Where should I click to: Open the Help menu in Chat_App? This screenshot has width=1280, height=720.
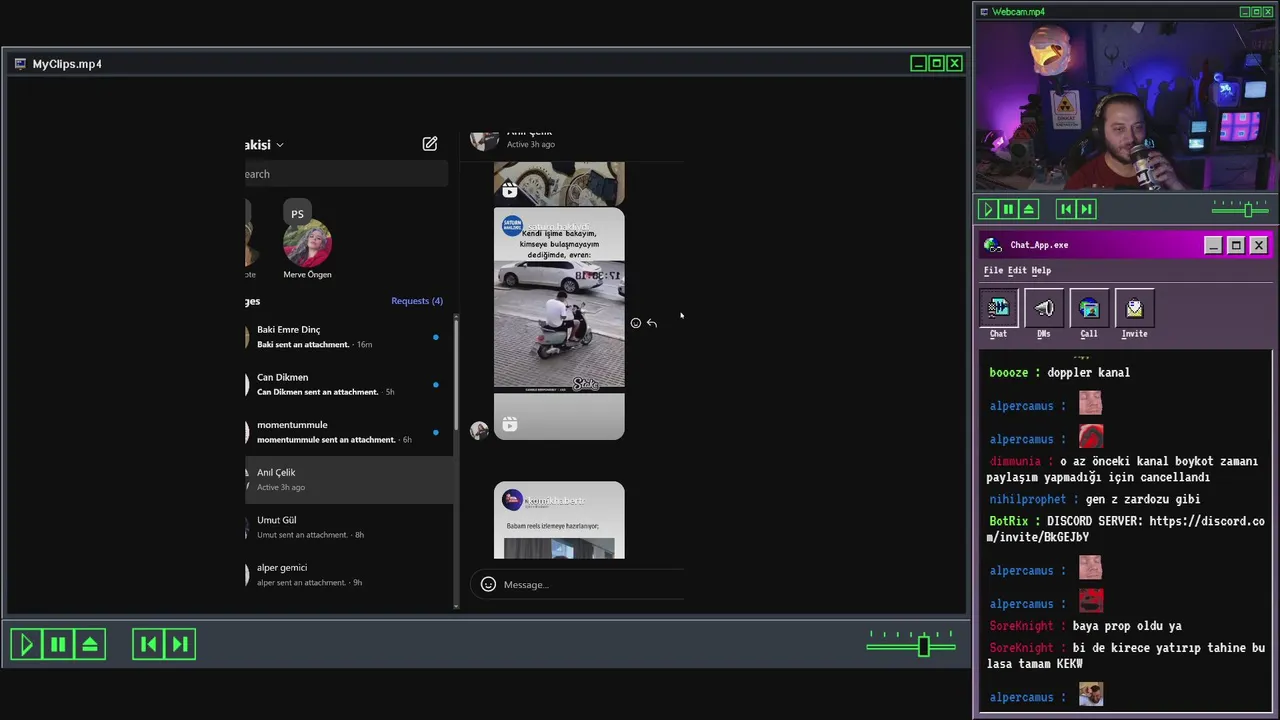pos(1041,270)
